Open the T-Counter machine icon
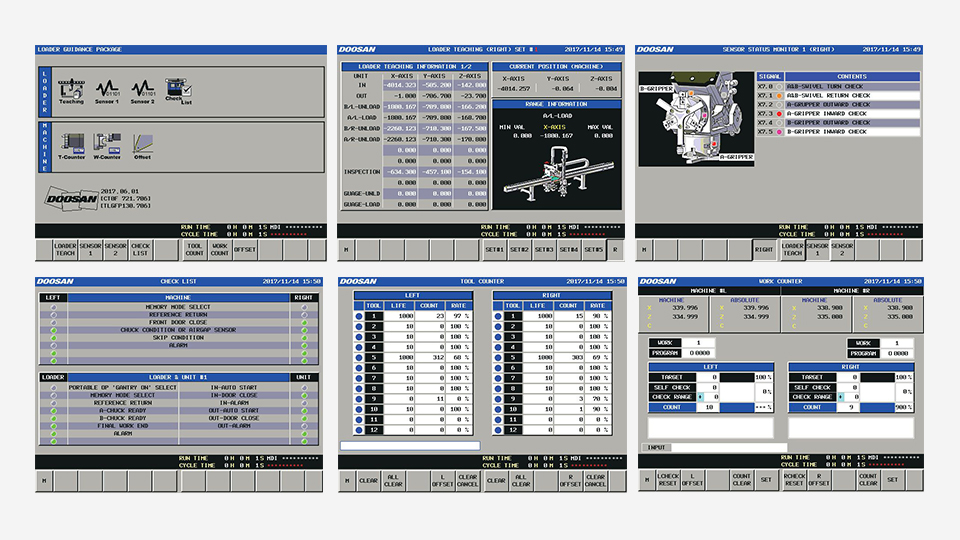Viewport: 960px width, 540px height. [71, 145]
